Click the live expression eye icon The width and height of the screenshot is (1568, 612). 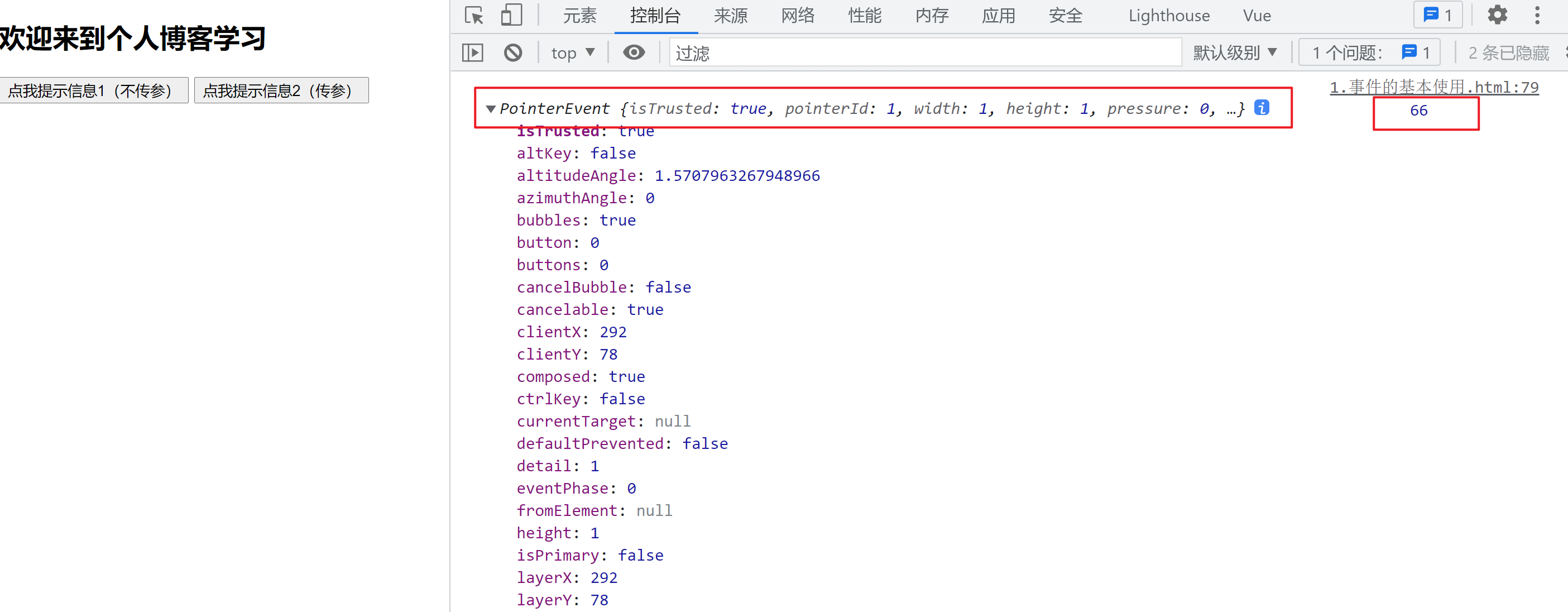click(633, 53)
